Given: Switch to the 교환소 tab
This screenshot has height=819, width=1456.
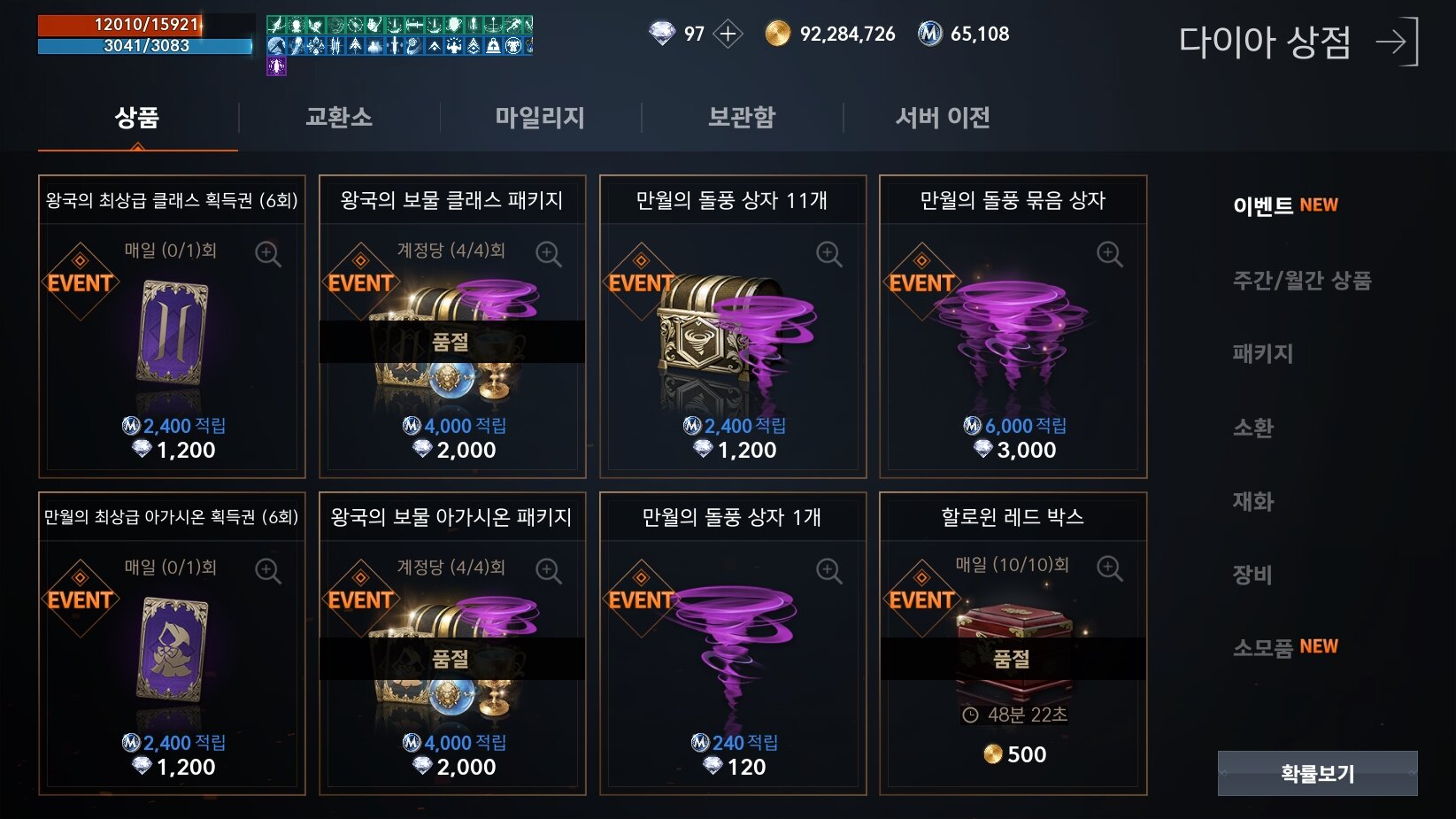Looking at the screenshot, I should coord(339,117).
